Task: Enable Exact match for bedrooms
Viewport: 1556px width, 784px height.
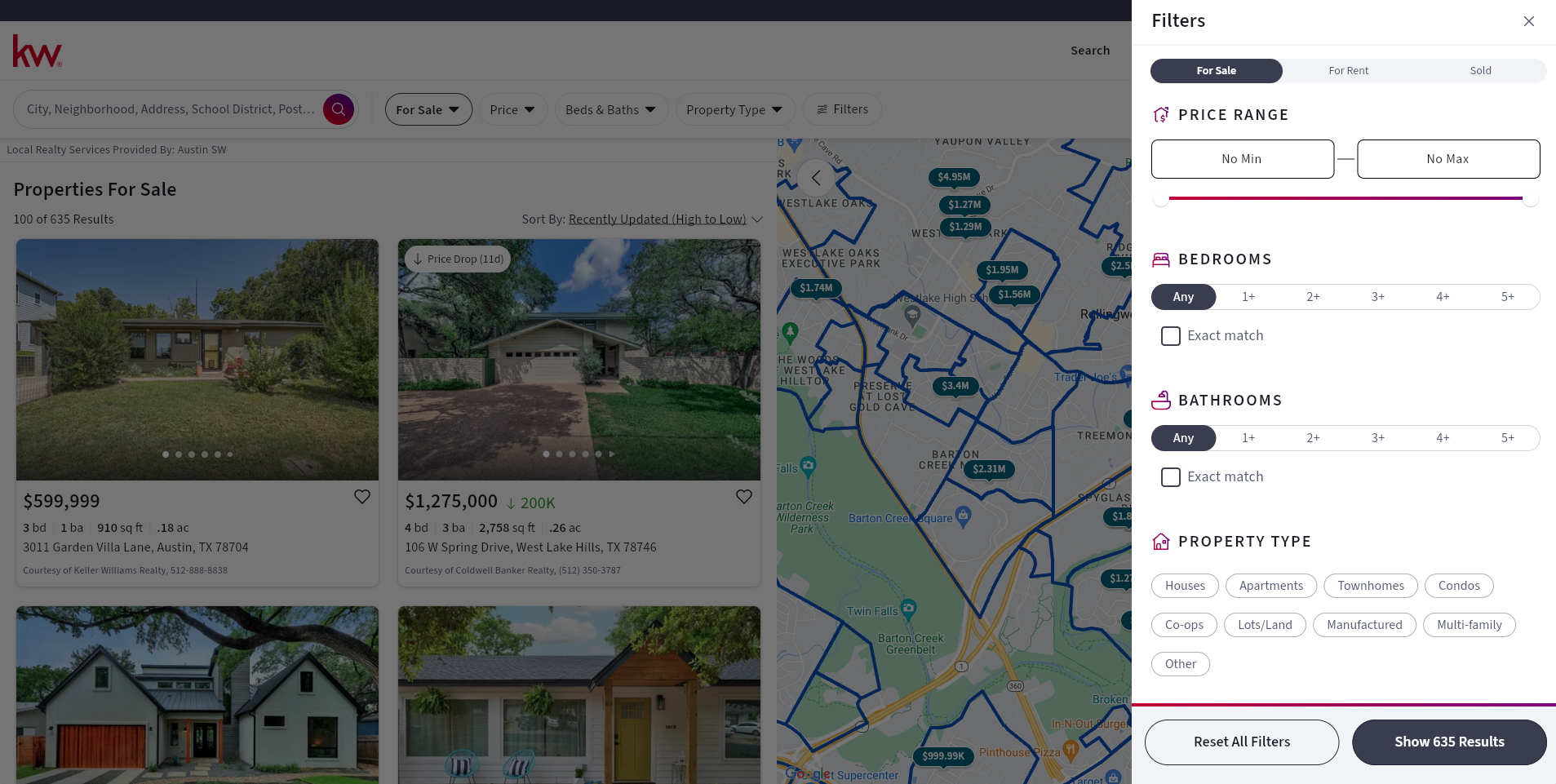Action: point(1171,336)
